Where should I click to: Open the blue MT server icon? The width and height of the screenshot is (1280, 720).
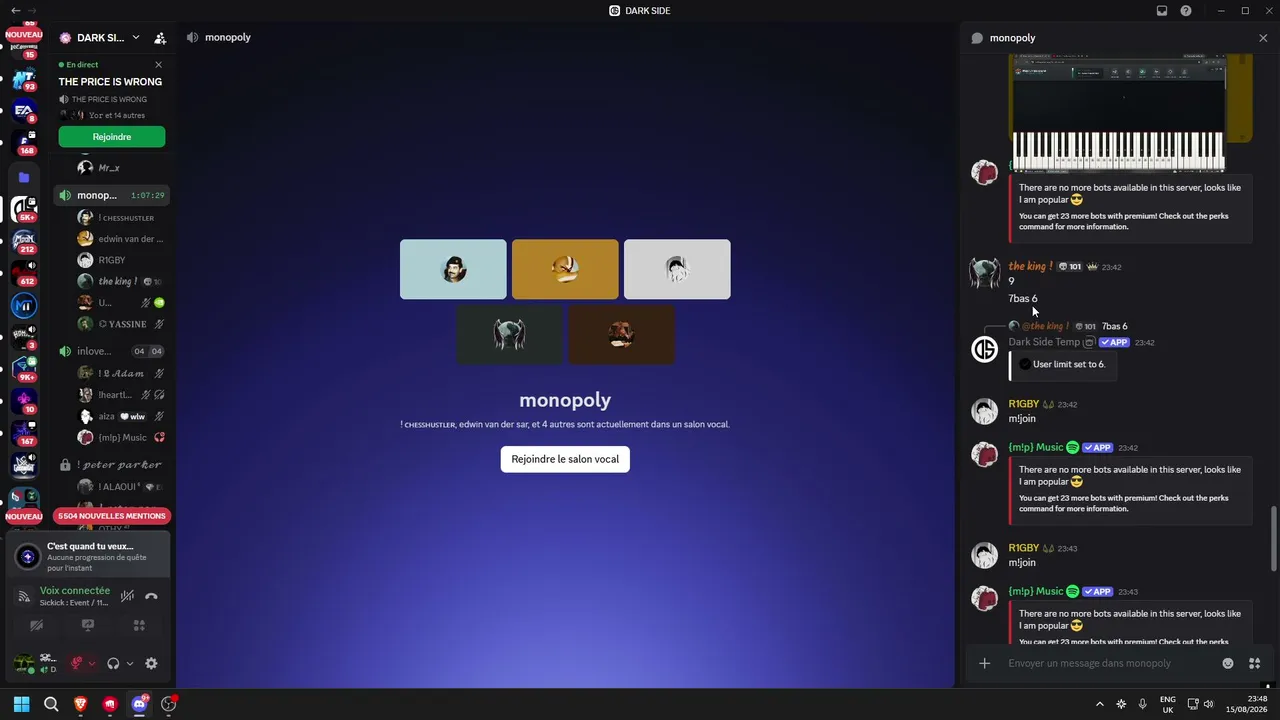(x=24, y=305)
